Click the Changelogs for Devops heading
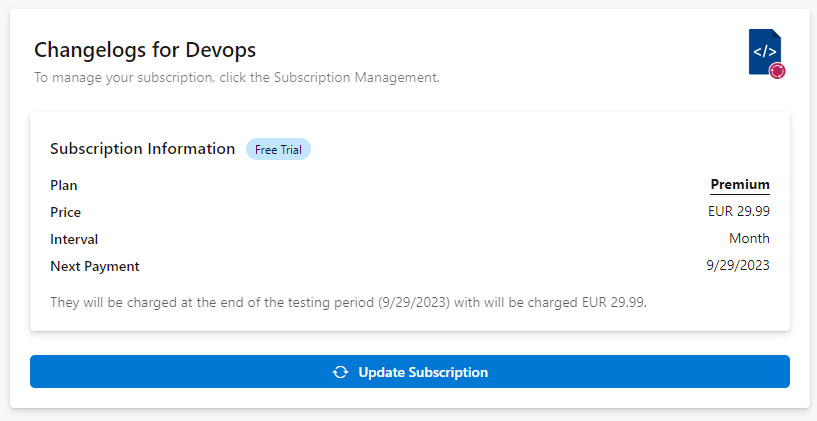The width and height of the screenshot is (817, 421). coord(145,49)
